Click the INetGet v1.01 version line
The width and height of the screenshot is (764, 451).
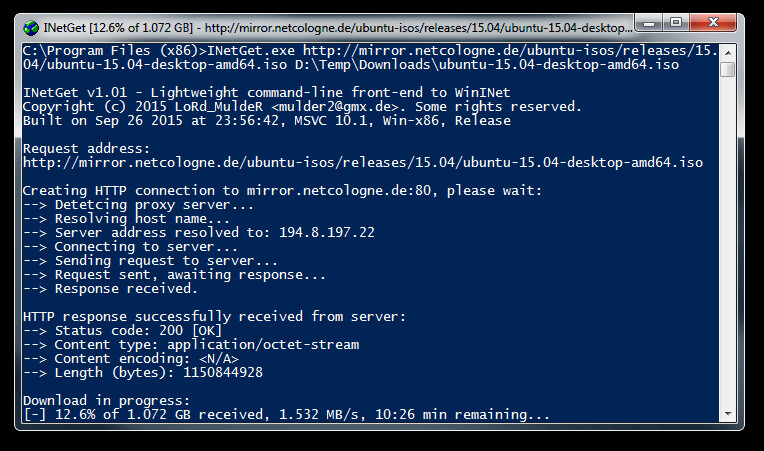267,93
